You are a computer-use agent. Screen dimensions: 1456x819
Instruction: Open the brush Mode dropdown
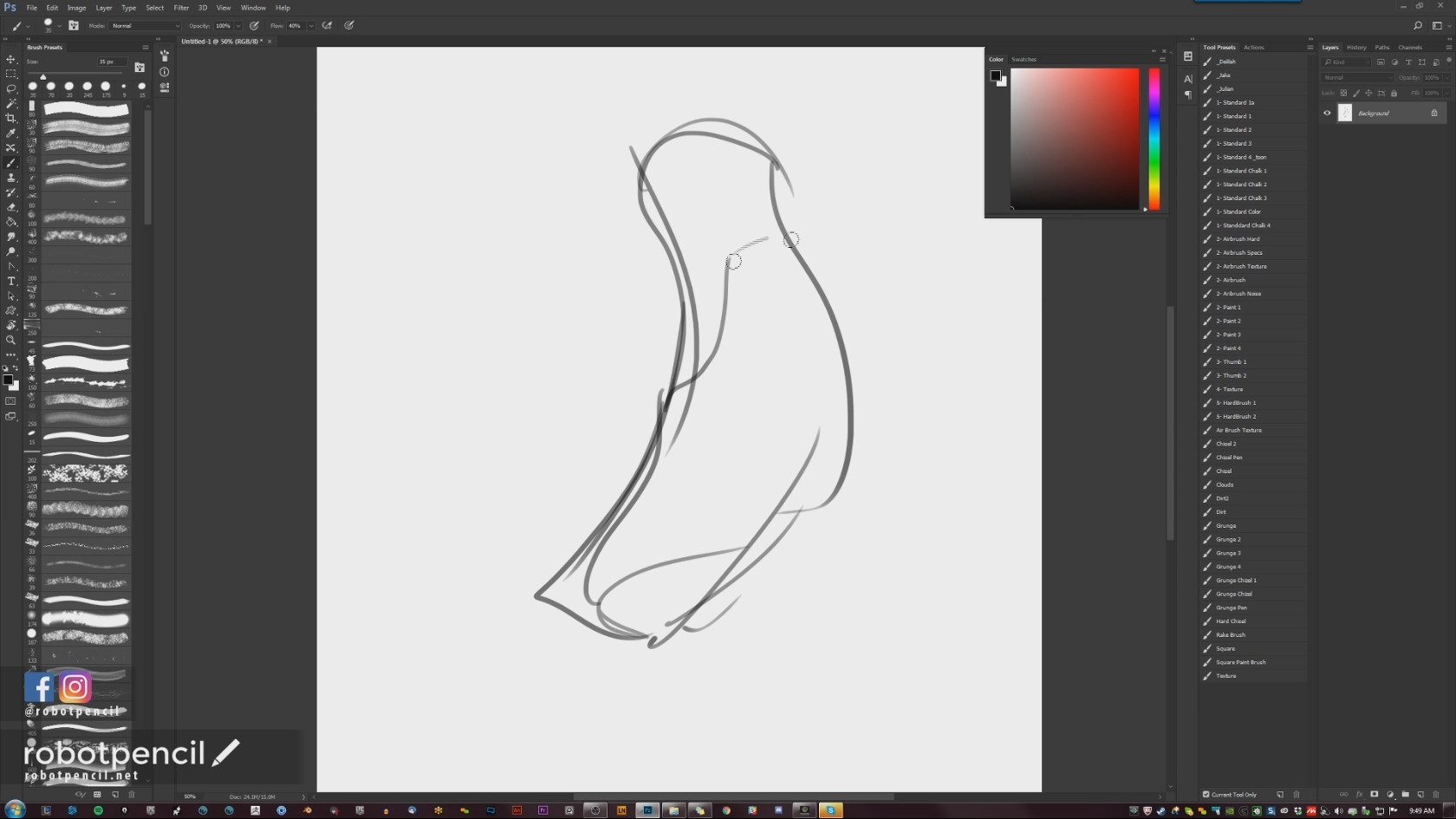click(145, 26)
